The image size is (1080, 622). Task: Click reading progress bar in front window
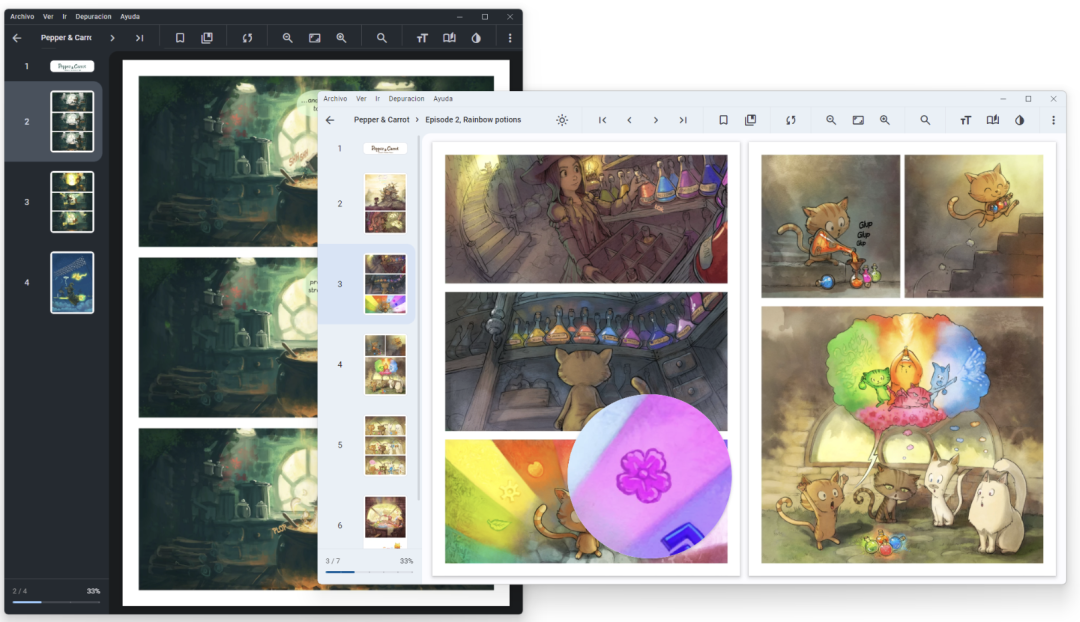[x=369, y=572]
